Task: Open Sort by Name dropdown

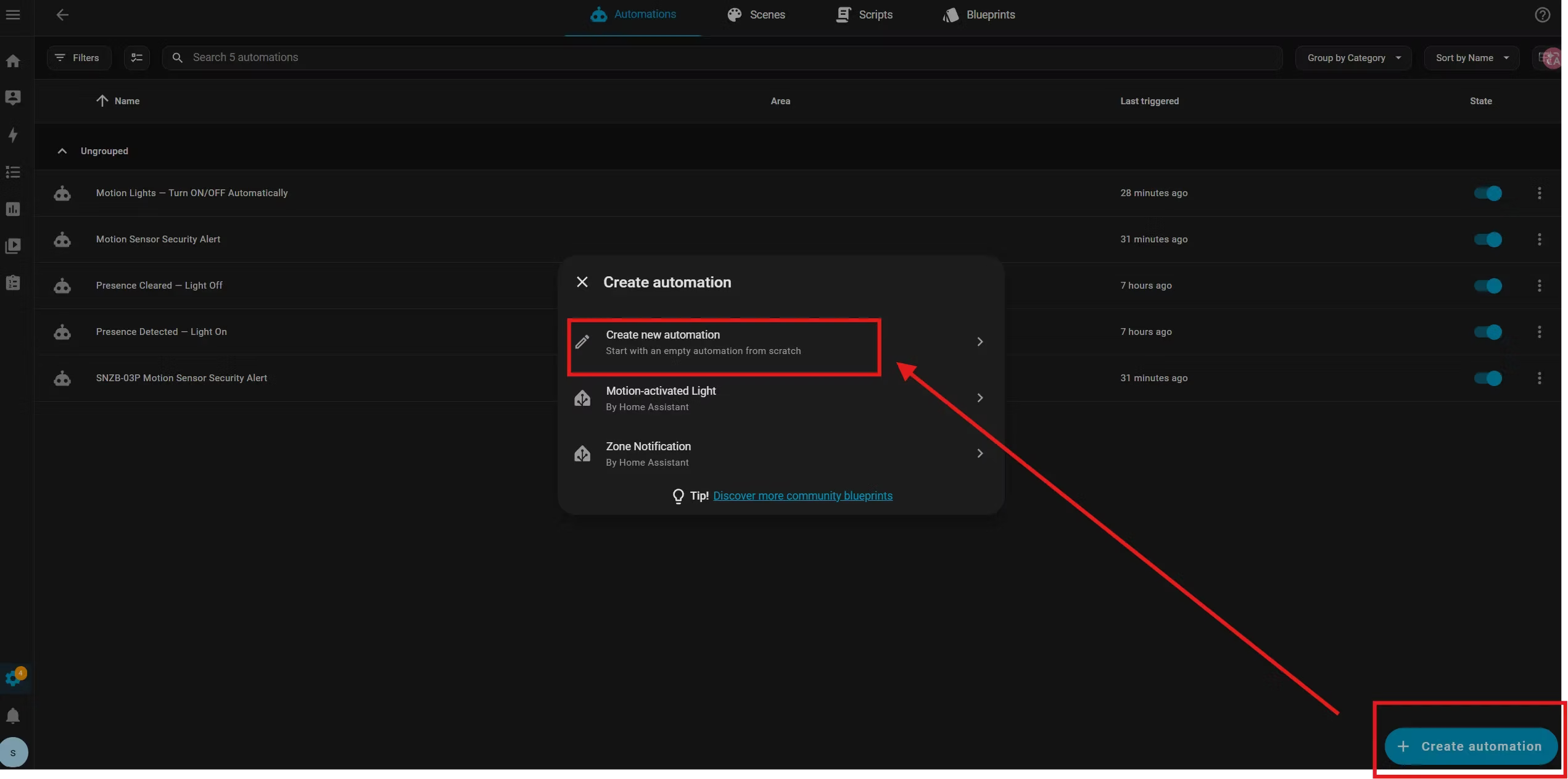Action: click(x=1471, y=57)
